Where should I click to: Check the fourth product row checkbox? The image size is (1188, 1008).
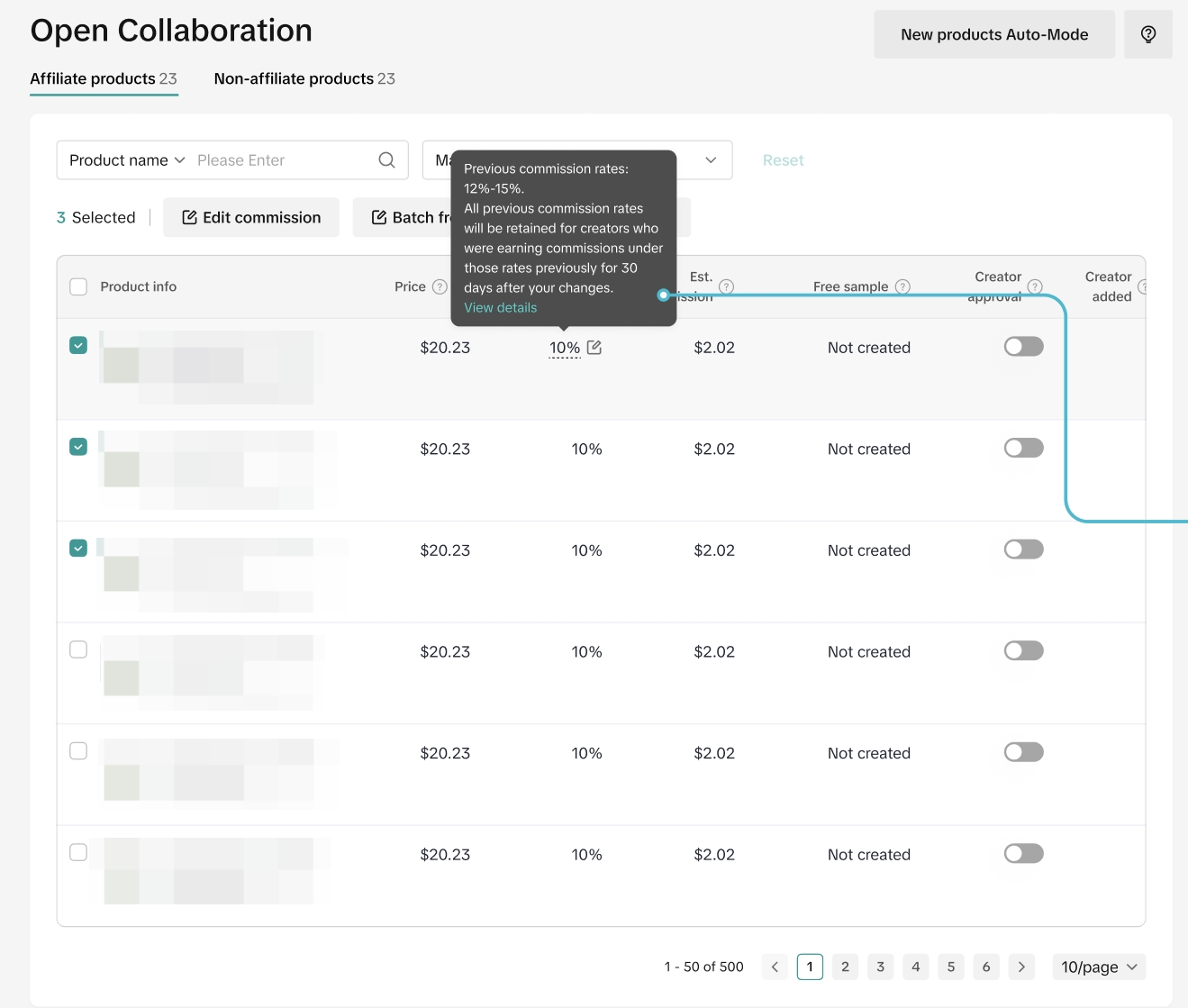(x=78, y=649)
